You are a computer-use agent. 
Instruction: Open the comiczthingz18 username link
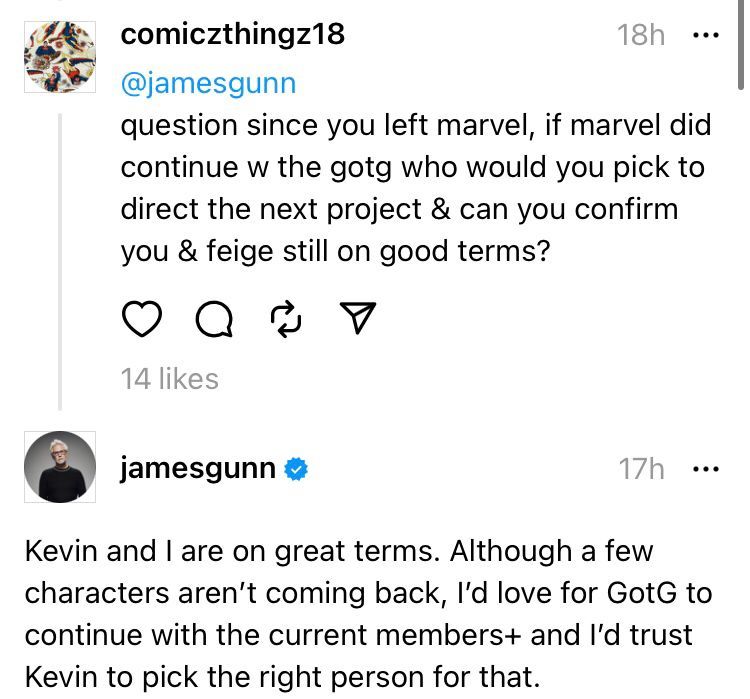[x=232, y=34]
